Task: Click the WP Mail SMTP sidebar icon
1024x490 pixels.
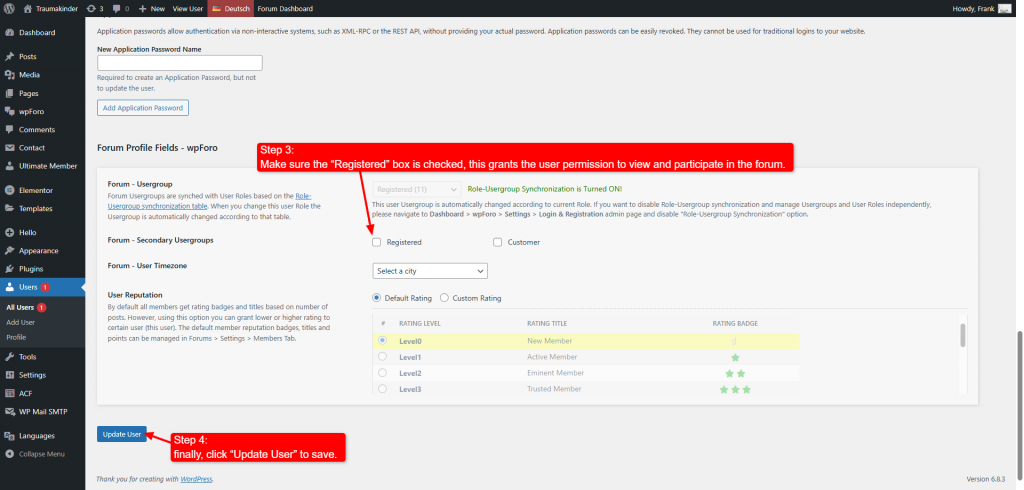Action: 9,412
